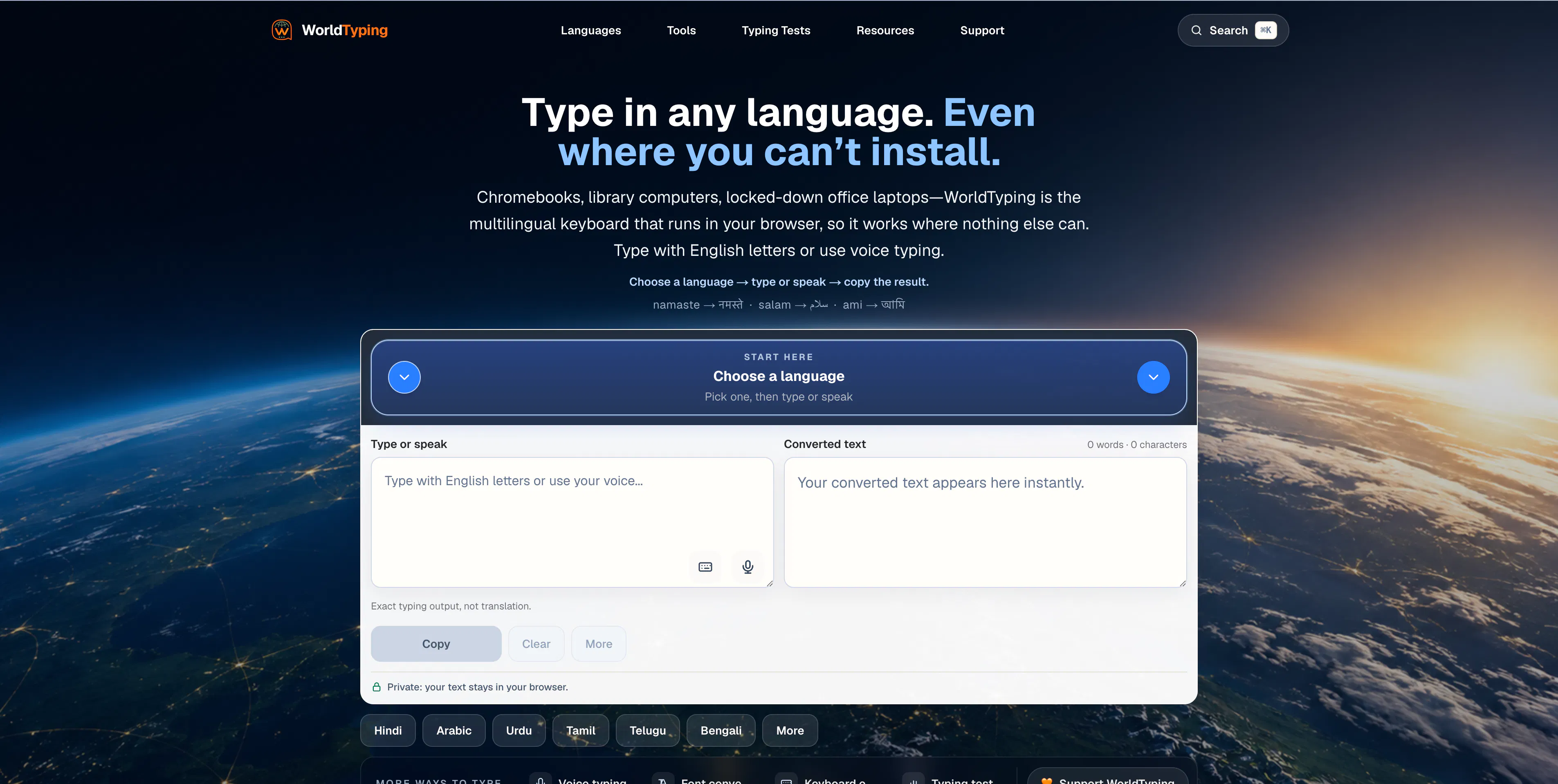1558x784 pixels.
Task: Select the Hindi language chip
Action: pyautogui.click(x=388, y=730)
